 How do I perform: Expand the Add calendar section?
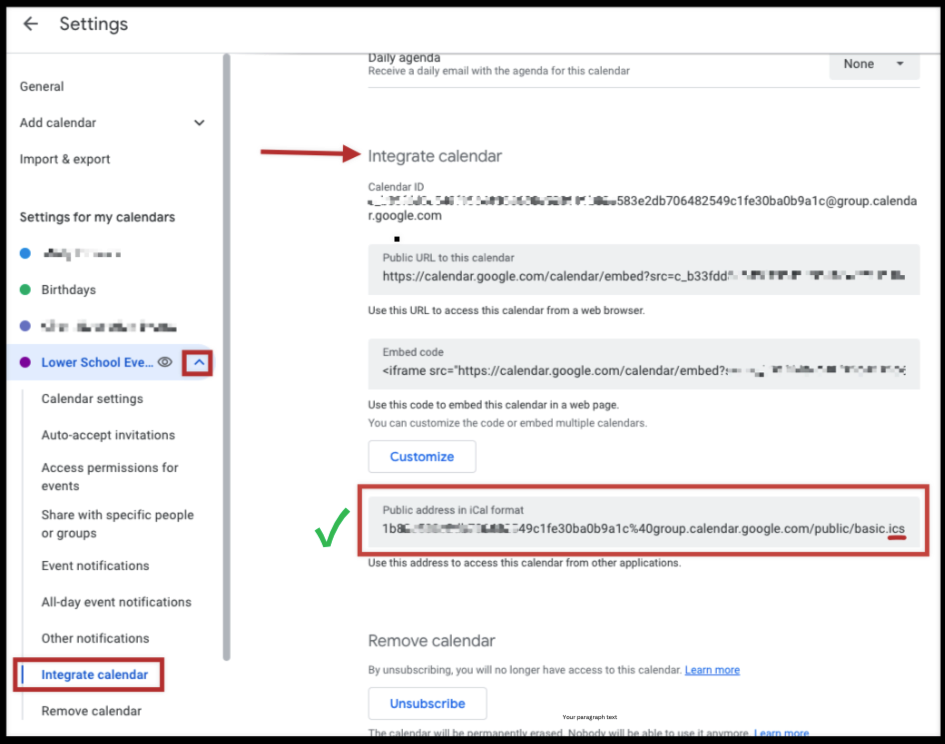199,123
